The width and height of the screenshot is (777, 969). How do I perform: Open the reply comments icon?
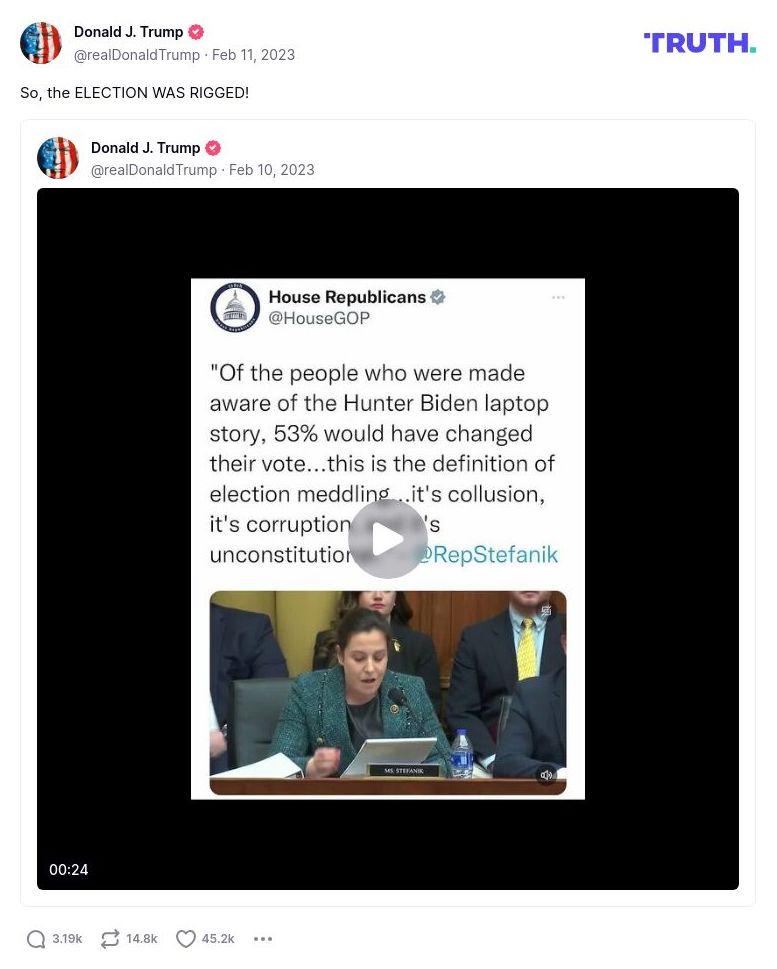(37, 939)
